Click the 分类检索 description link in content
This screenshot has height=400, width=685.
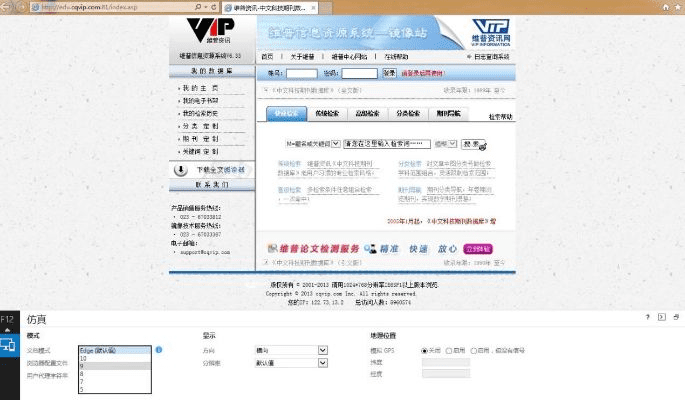(x=409, y=164)
